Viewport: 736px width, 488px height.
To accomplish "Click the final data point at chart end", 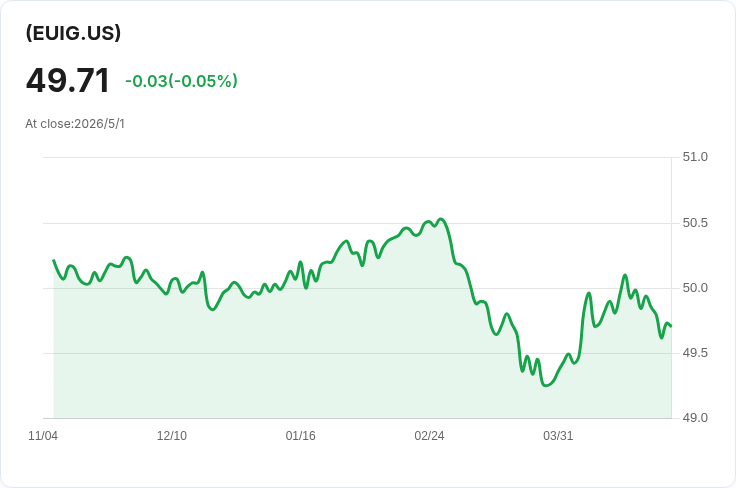I will pyautogui.click(x=671, y=326).
